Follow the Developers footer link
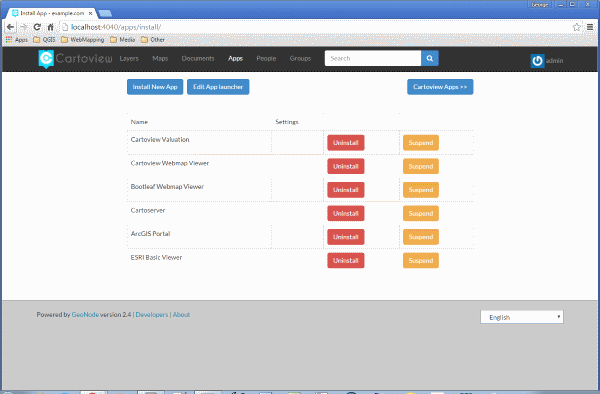The image size is (600, 394). [x=152, y=314]
